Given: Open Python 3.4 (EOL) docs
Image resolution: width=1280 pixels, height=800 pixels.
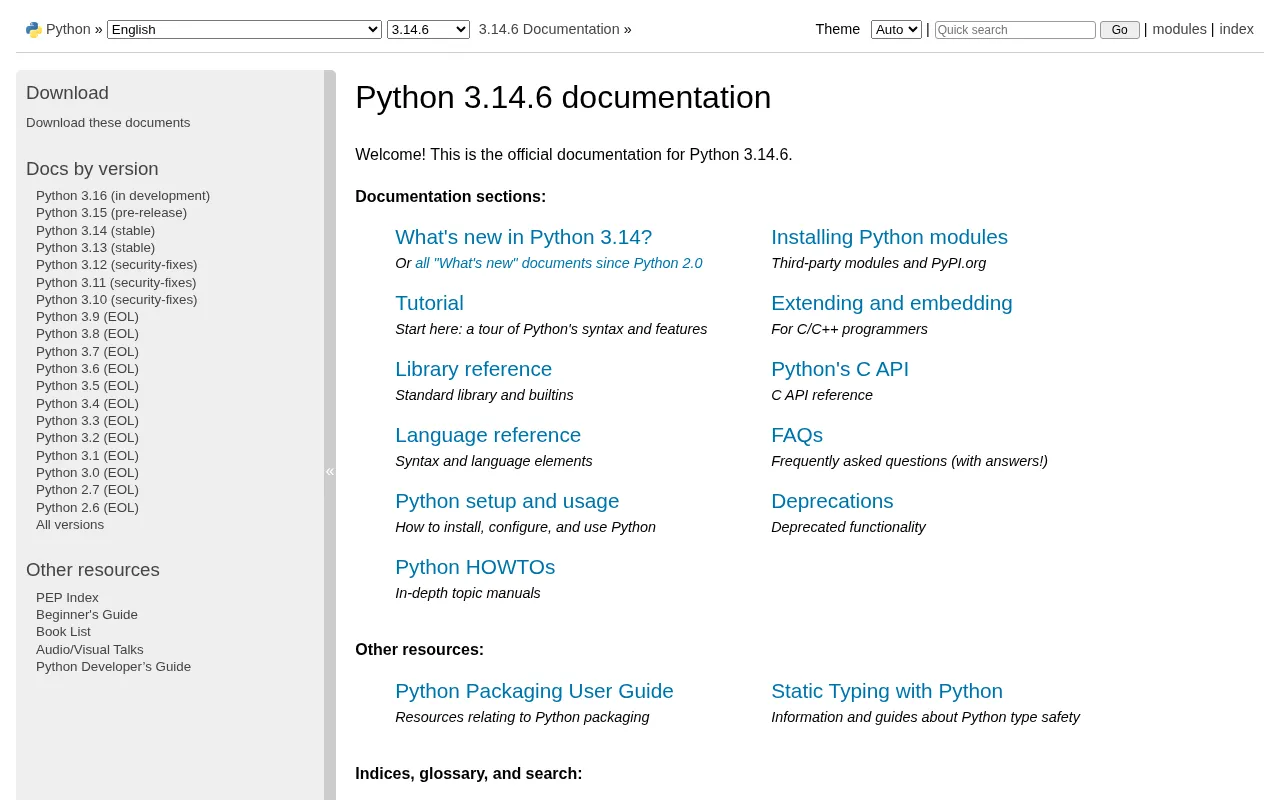Looking at the screenshot, I should pyautogui.click(x=87, y=403).
